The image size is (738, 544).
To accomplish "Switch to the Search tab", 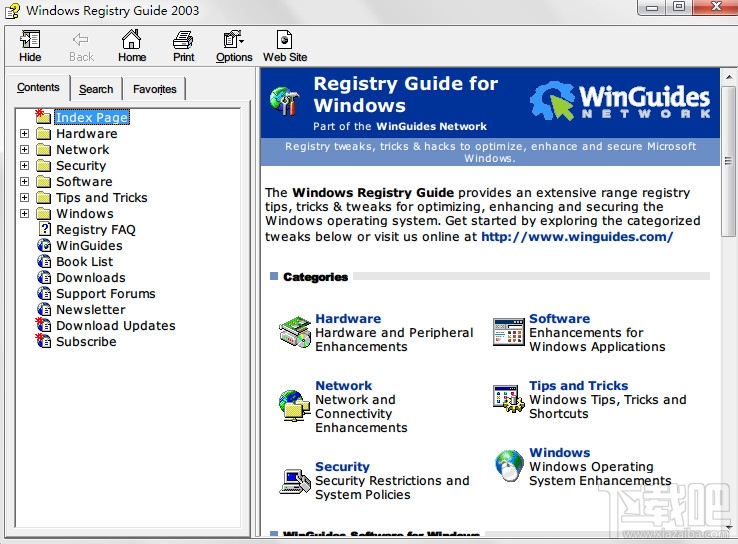I will click(96, 89).
